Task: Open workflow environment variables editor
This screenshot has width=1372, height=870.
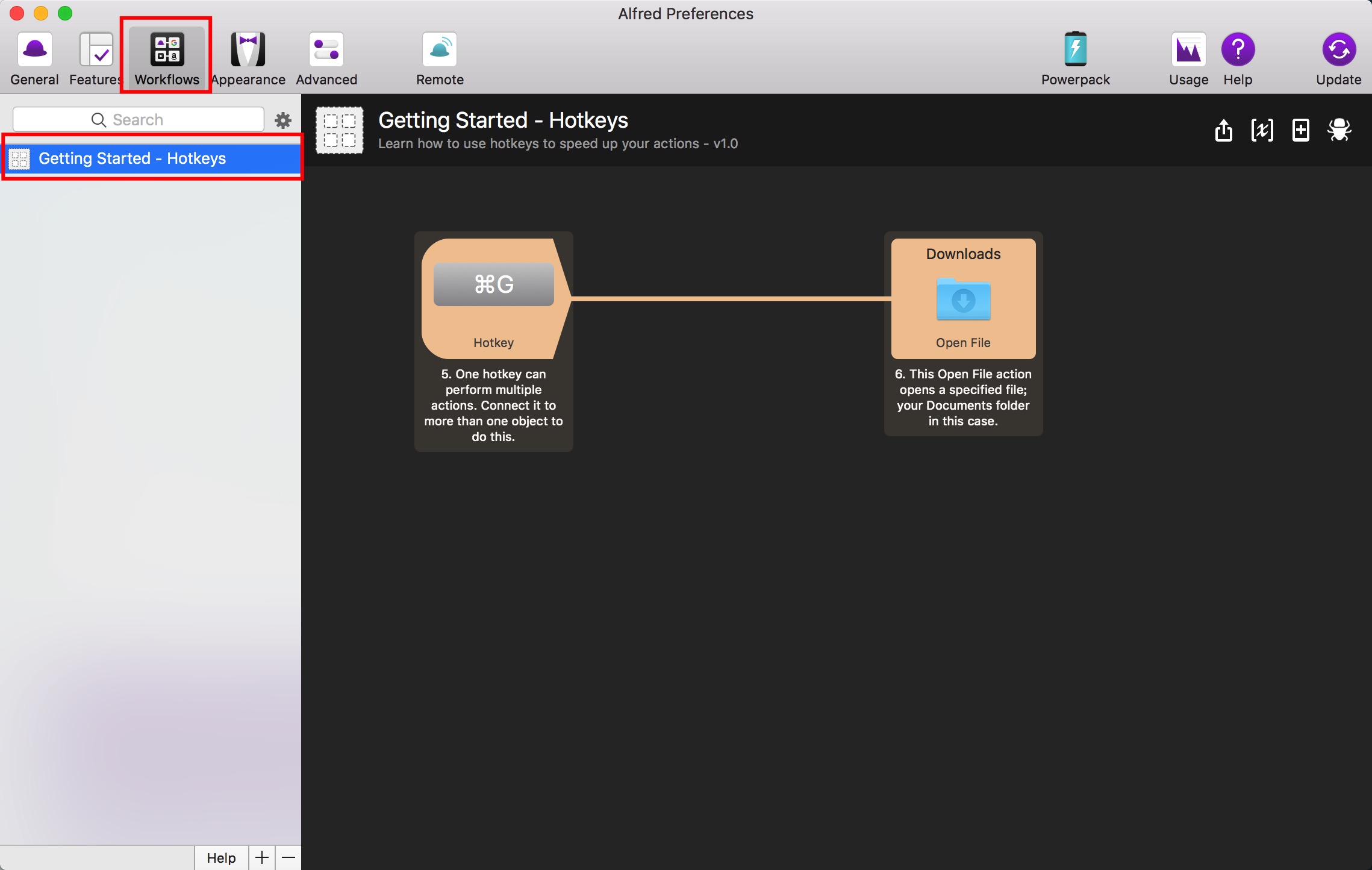Action: (x=1262, y=130)
